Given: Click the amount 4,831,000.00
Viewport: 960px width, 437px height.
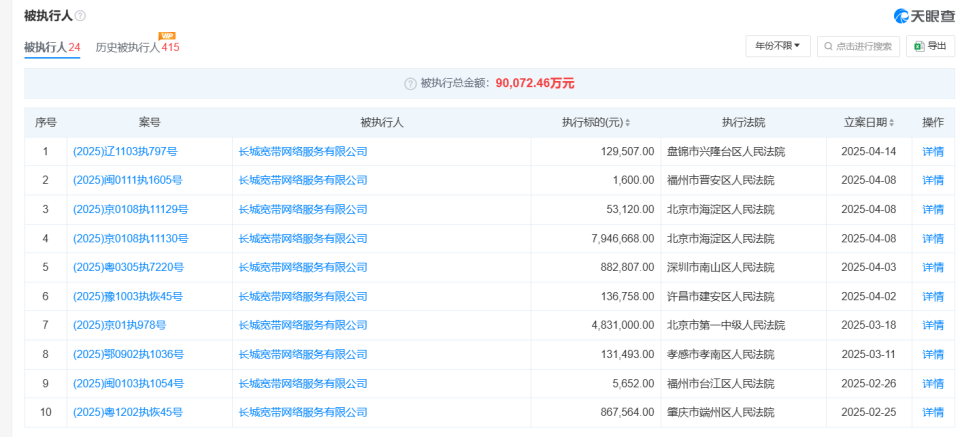Looking at the screenshot, I should coord(623,326).
